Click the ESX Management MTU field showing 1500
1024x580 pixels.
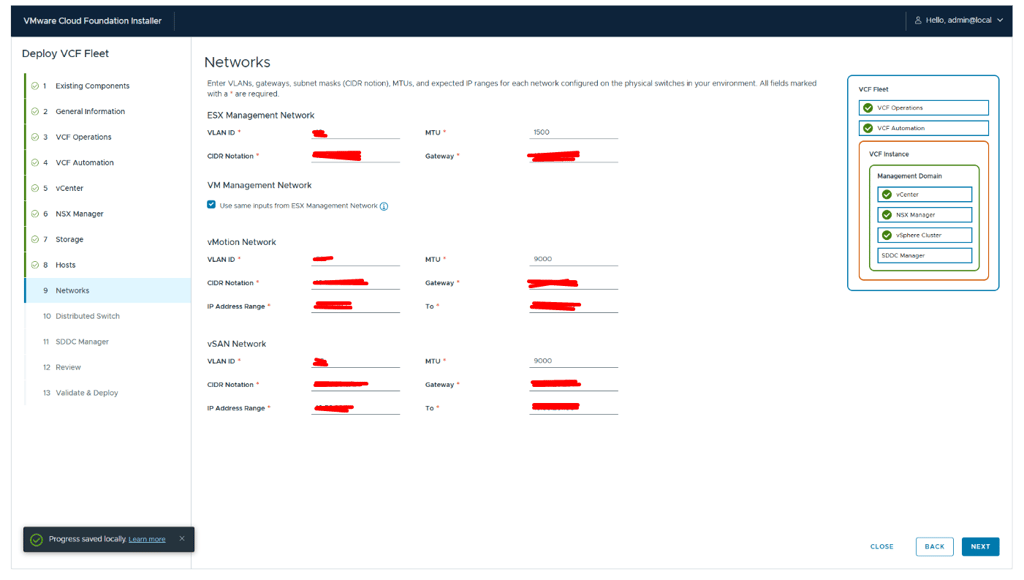point(573,133)
